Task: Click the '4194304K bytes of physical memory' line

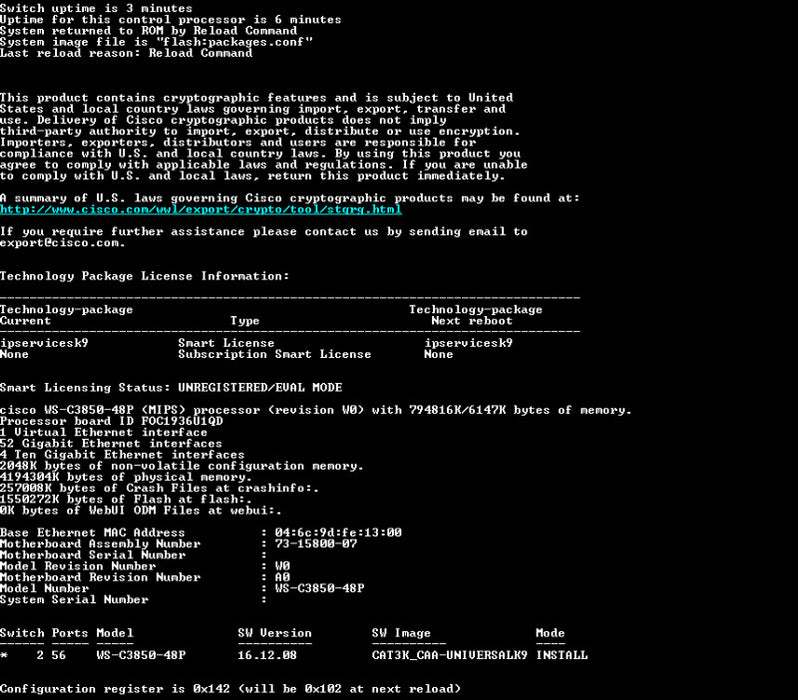Action: click(126, 477)
